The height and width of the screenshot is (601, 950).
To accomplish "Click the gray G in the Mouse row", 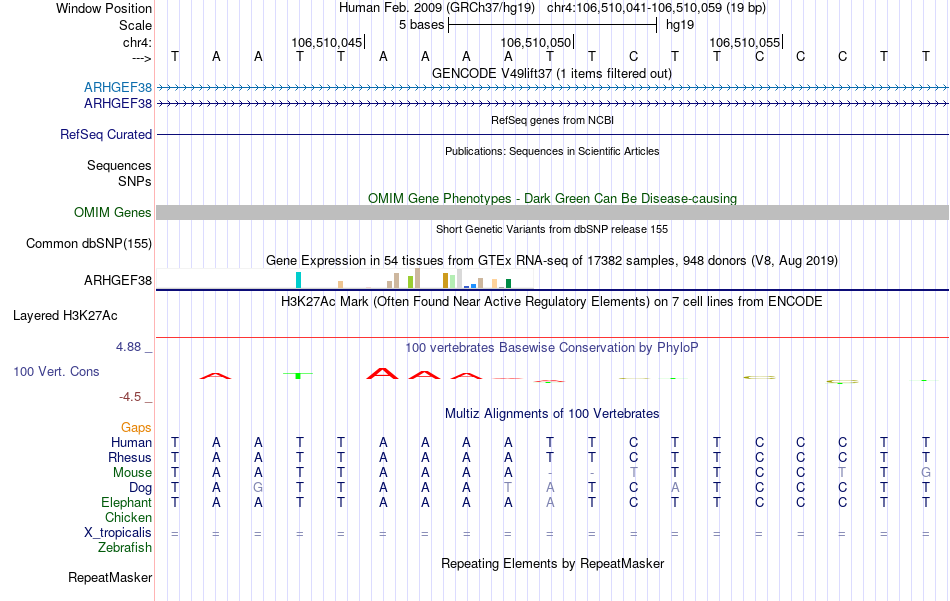I will pos(926,473).
